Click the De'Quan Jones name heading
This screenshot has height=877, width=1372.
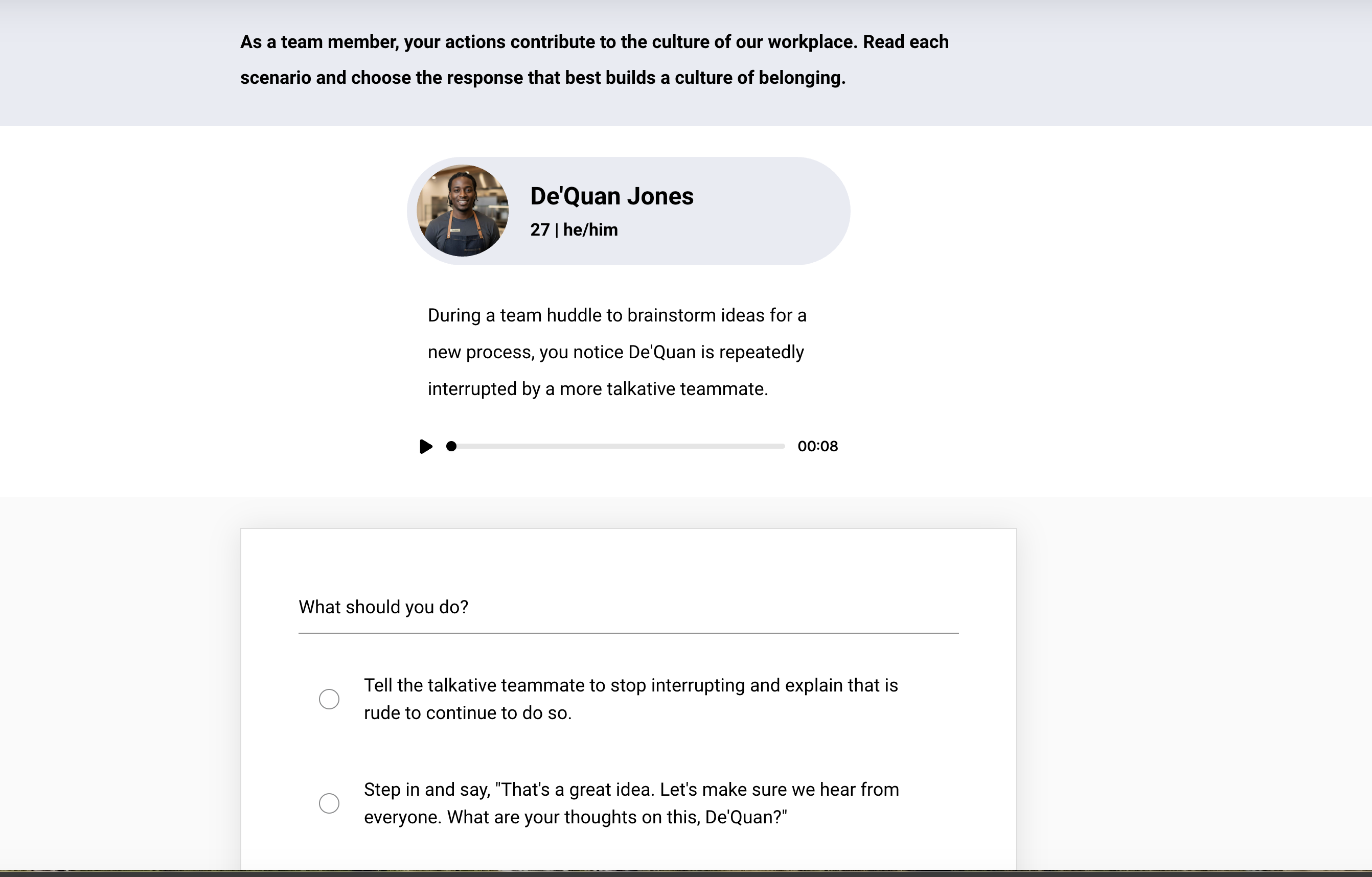click(x=611, y=196)
